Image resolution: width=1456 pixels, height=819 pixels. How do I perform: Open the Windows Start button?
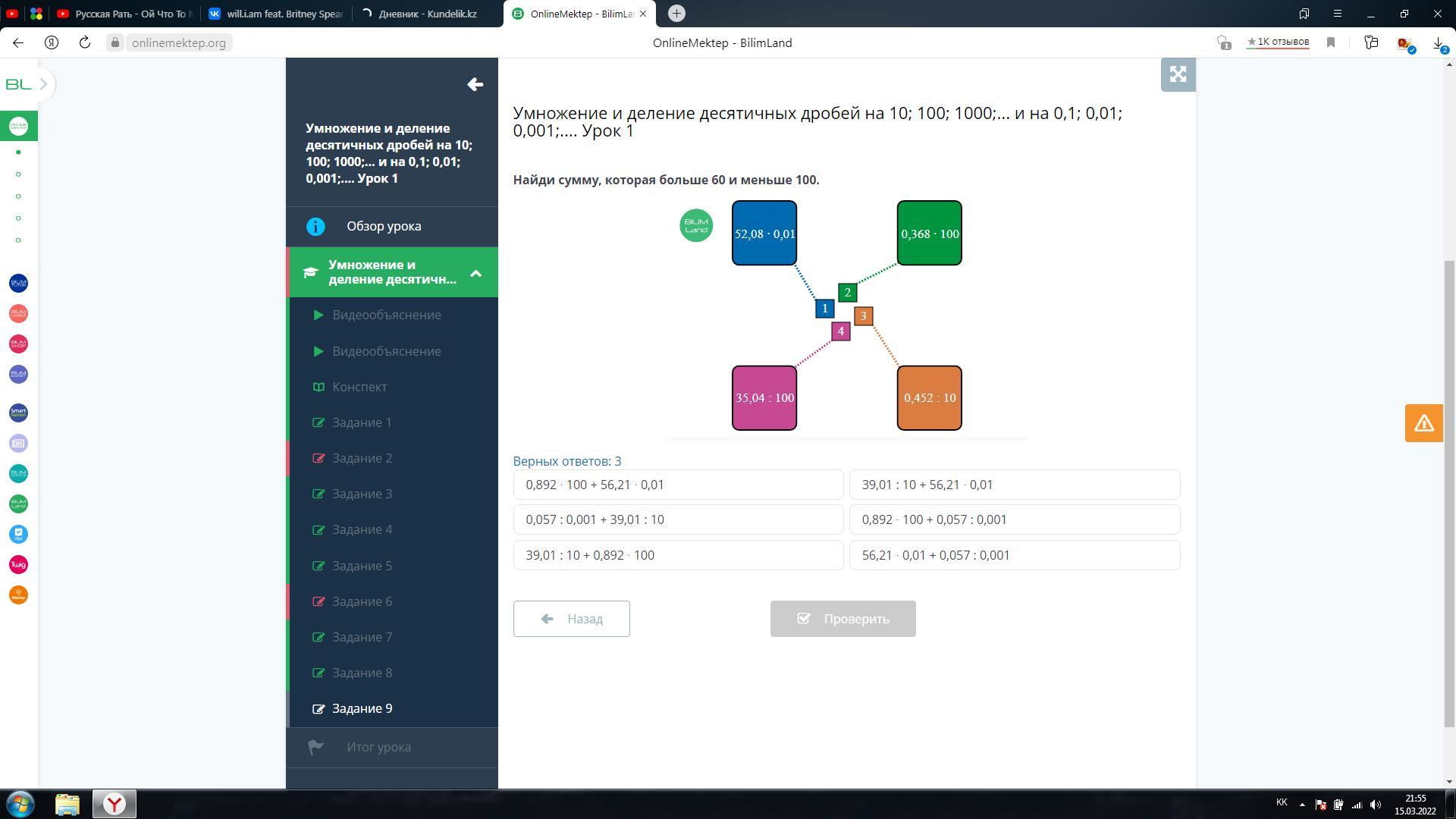20,803
